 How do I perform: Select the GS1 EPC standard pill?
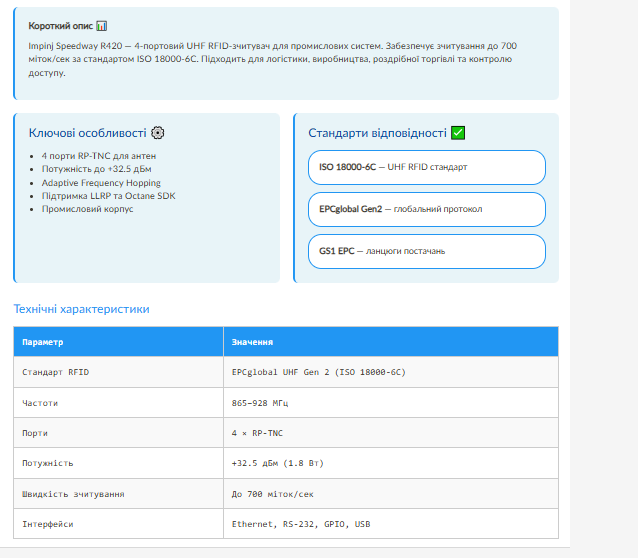pos(426,251)
